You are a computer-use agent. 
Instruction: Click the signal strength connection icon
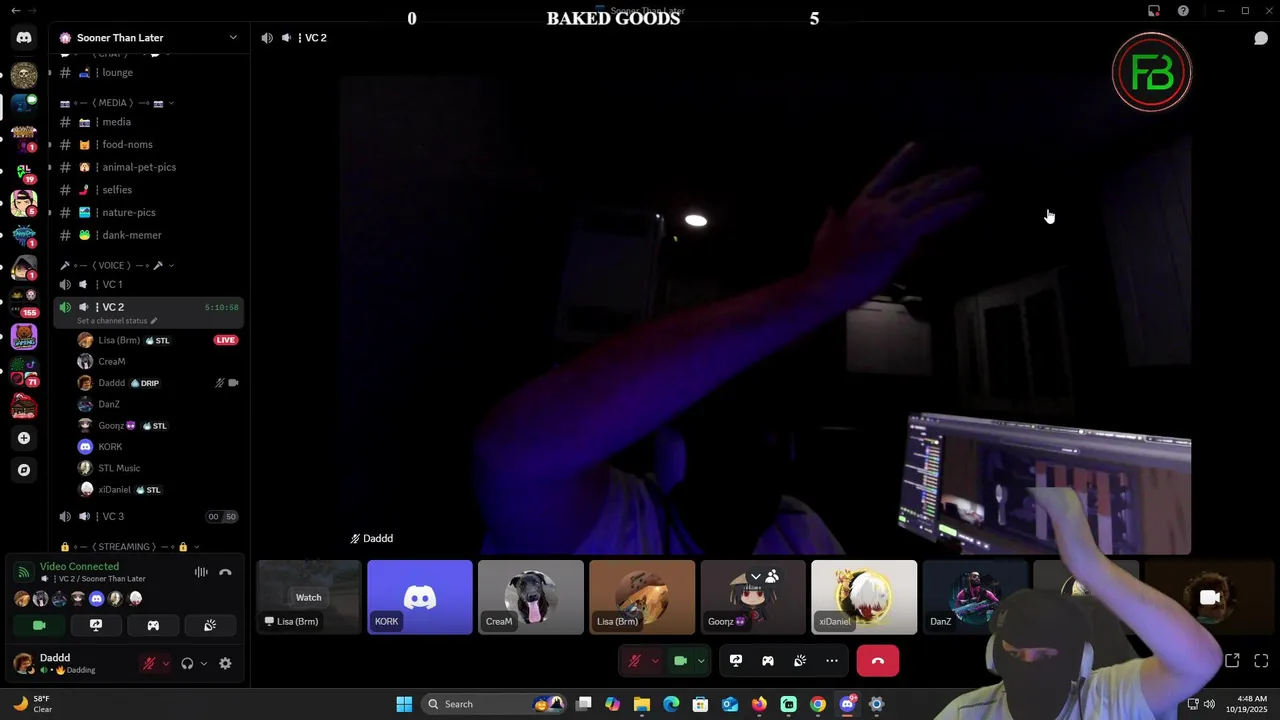pyautogui.click(x=23, y=572)
